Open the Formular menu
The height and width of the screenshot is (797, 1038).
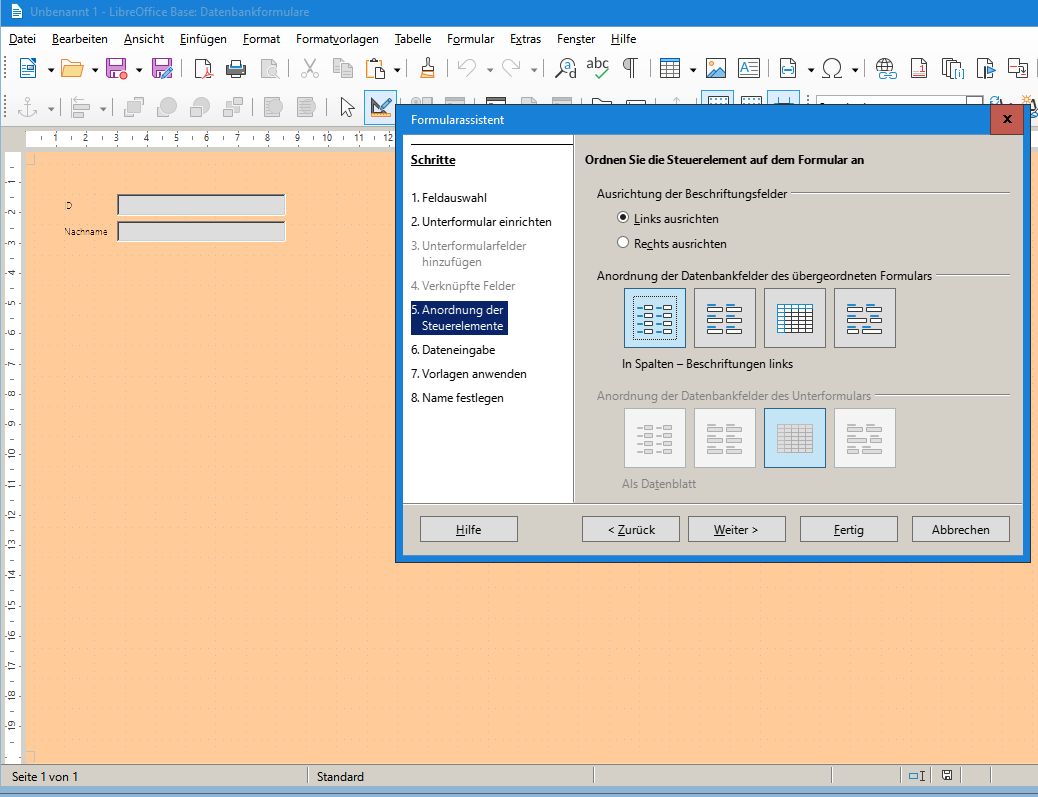[x=471, y=39]
